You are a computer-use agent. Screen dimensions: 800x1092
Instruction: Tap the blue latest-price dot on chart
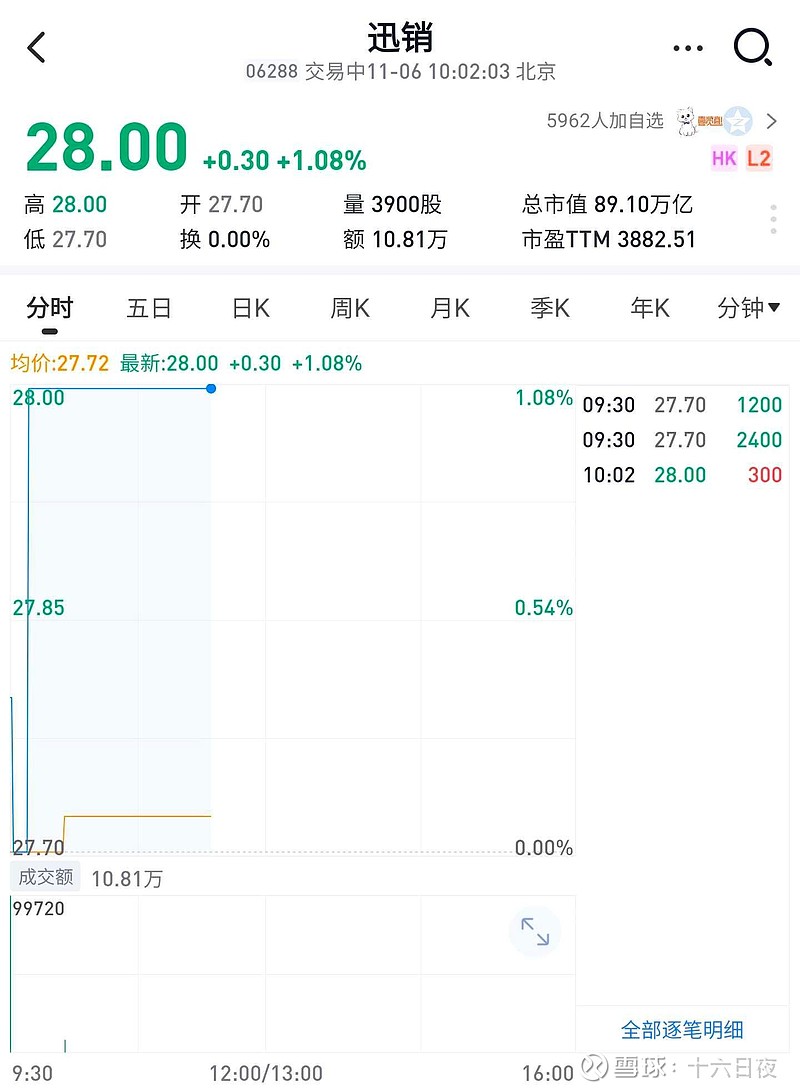pyautogui.click(x=211, y=388)
